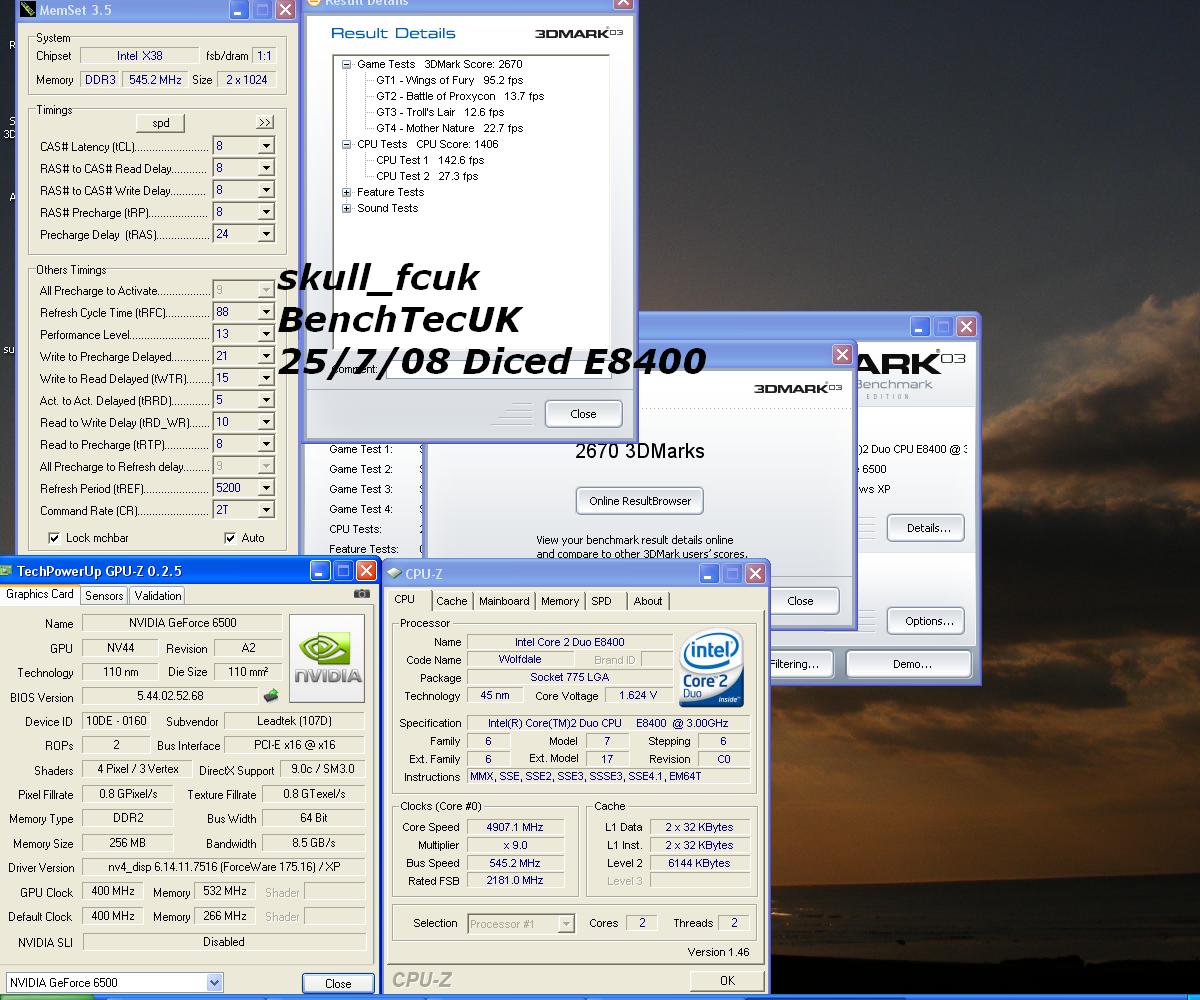Switch to the Validation tab in GPU-Z

pos(158,596)
